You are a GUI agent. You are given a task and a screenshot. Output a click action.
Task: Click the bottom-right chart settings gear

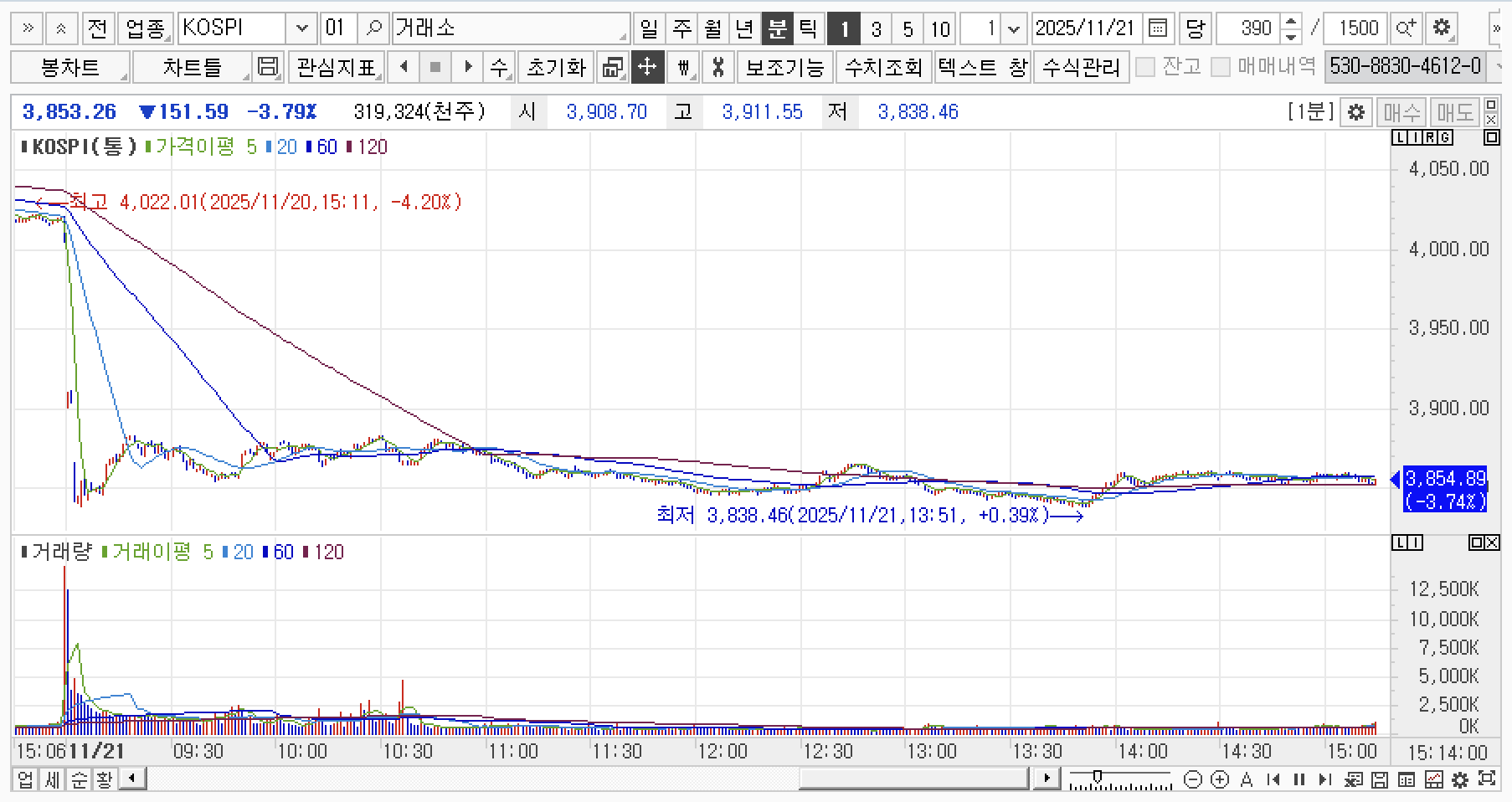tap(1460, 779)
